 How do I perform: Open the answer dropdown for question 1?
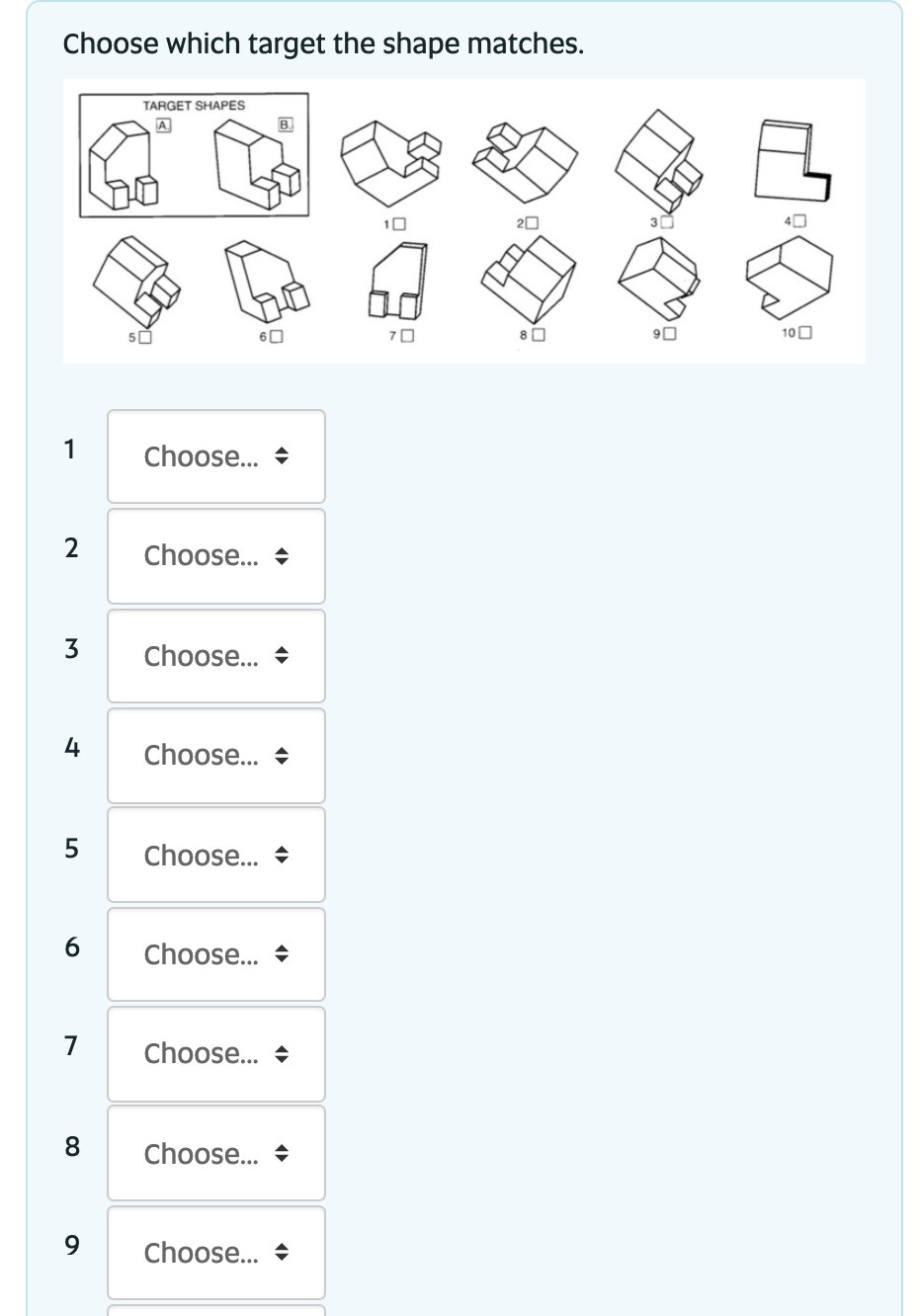(x=215, y=456)
